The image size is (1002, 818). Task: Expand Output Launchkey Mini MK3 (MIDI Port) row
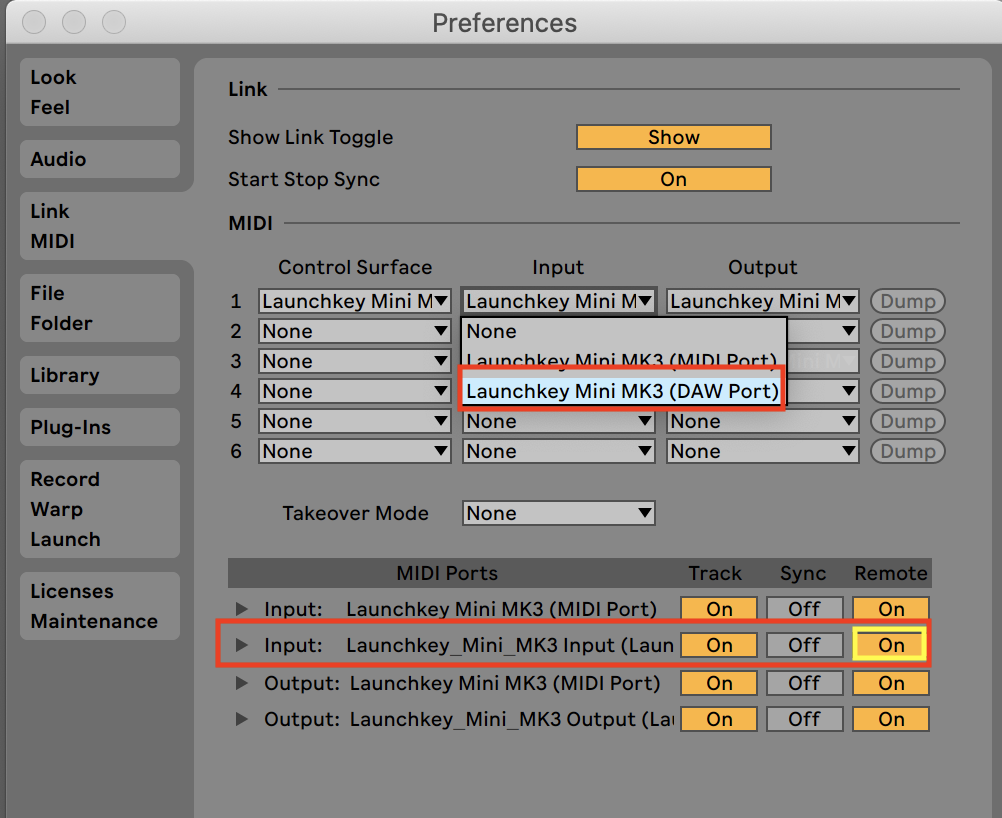click(242, 683)
